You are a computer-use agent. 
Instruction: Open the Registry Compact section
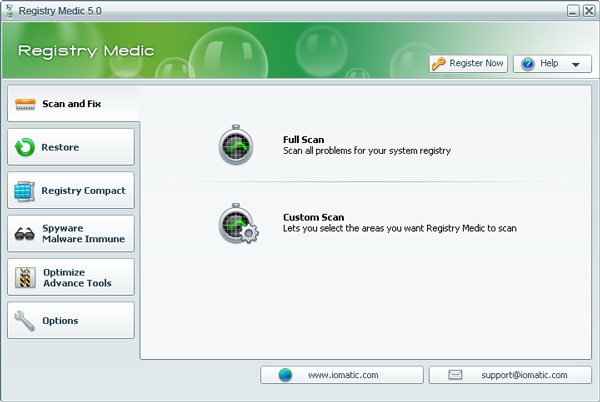click(71, 190)
